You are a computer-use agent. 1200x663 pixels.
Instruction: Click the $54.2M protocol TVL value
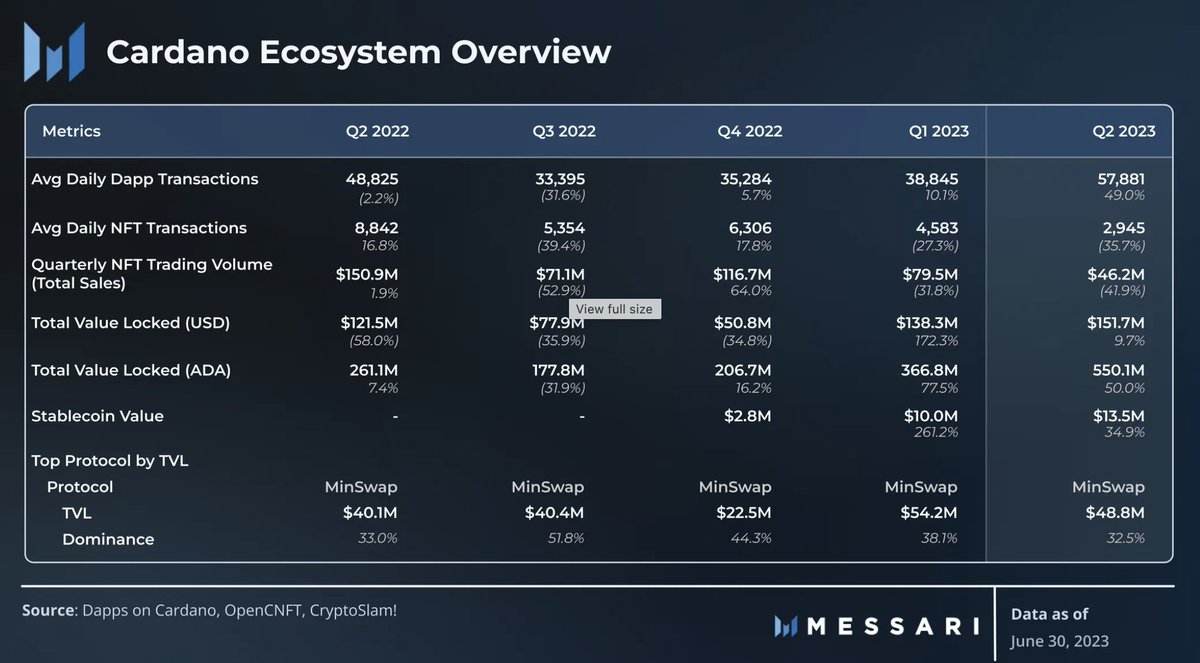tap(930, 513)
